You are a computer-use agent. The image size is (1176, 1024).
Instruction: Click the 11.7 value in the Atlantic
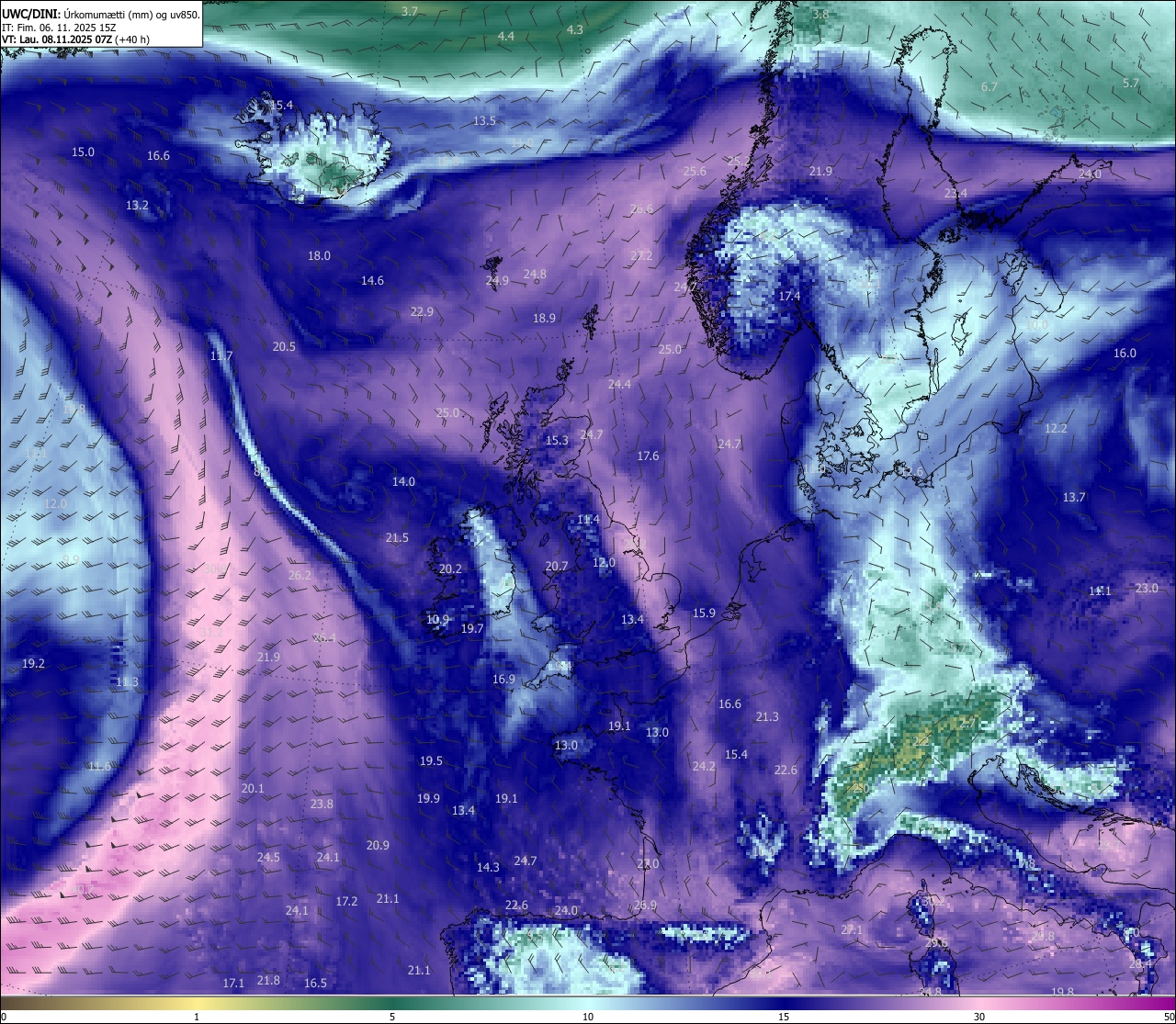pyautogui.click(x=221, y=356)
